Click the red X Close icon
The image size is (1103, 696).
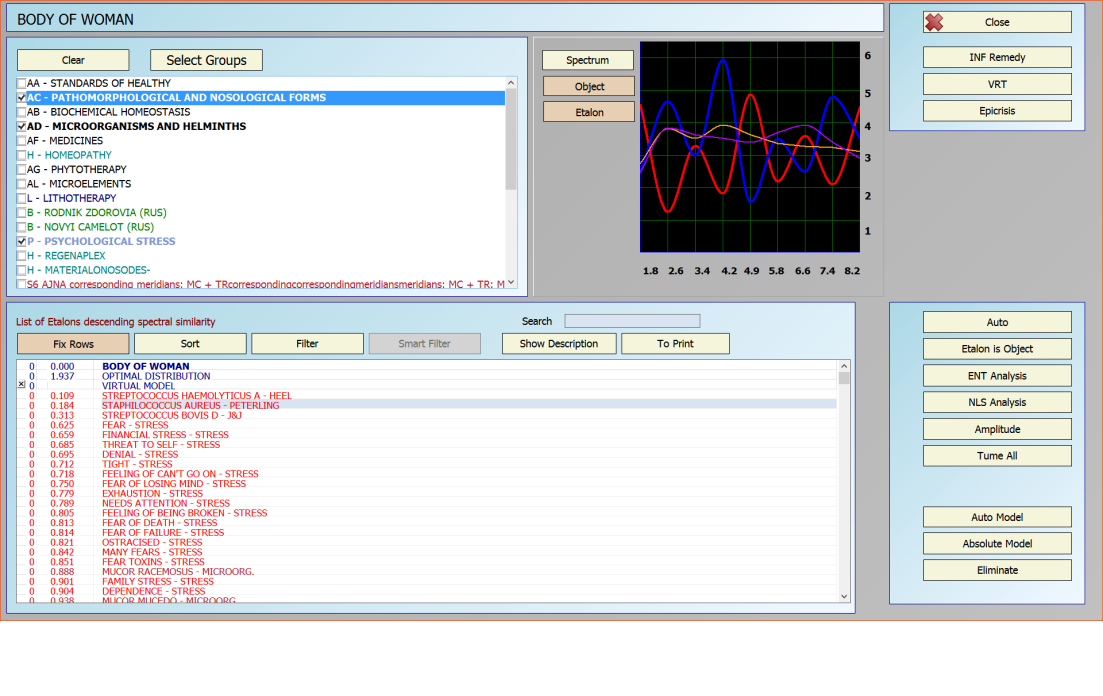pyautogui.click(x=934, y=23)
